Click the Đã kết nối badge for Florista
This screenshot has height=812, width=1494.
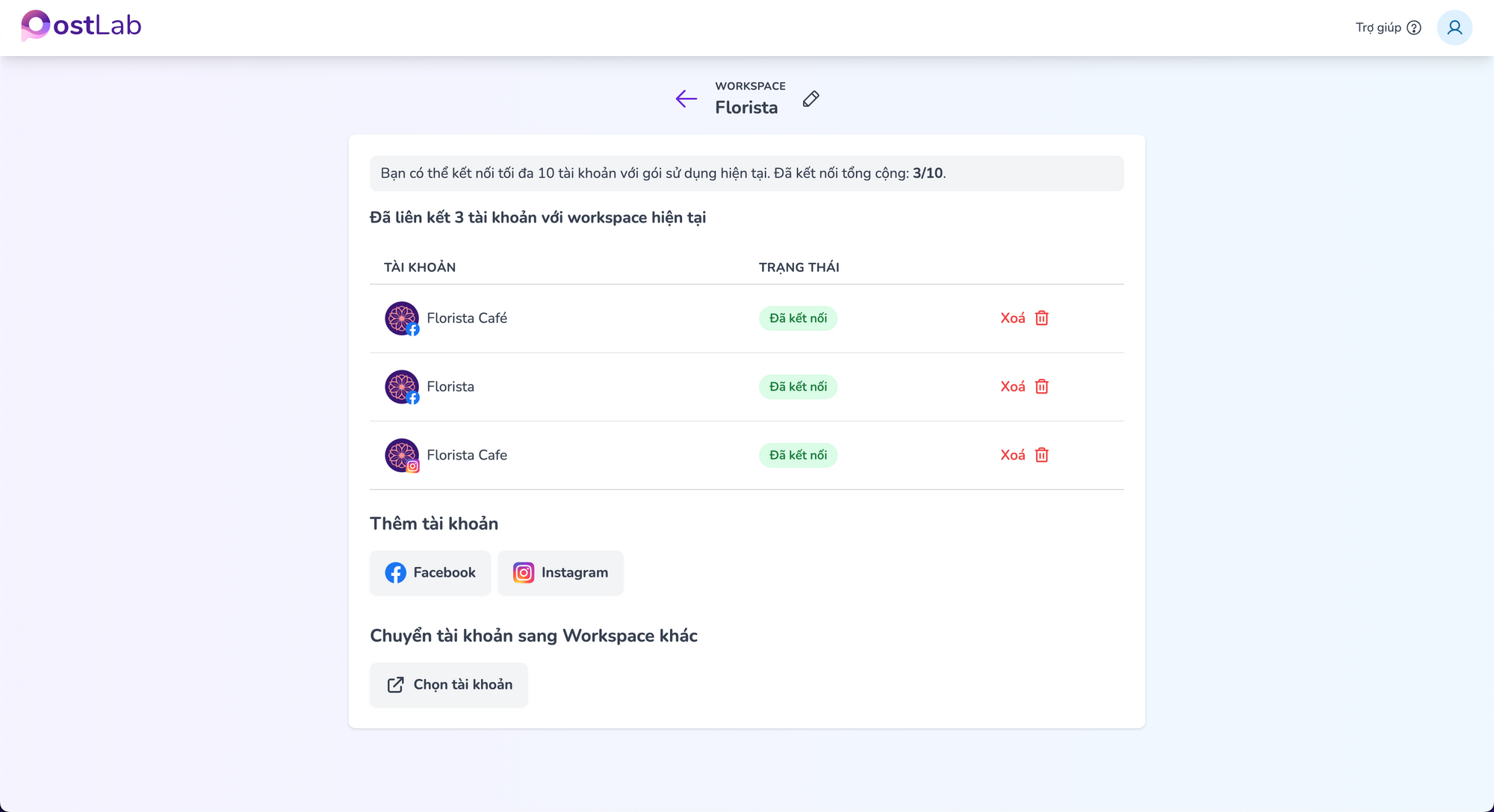798,387
